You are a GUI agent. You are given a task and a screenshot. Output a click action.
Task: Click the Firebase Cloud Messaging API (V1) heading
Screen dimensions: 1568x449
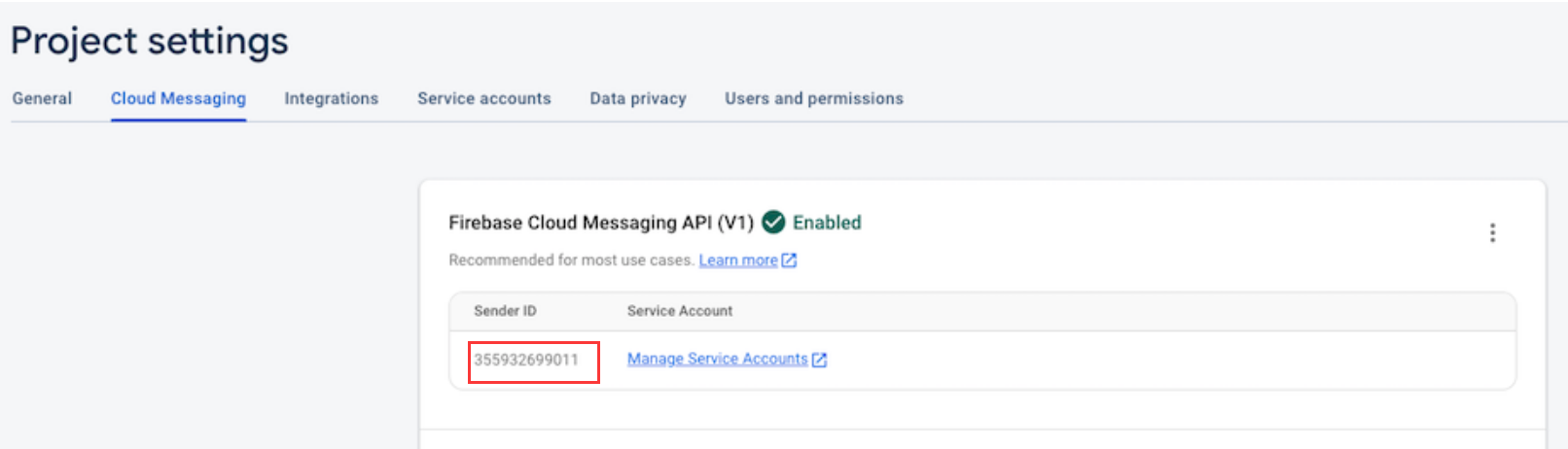coord(601,223)
